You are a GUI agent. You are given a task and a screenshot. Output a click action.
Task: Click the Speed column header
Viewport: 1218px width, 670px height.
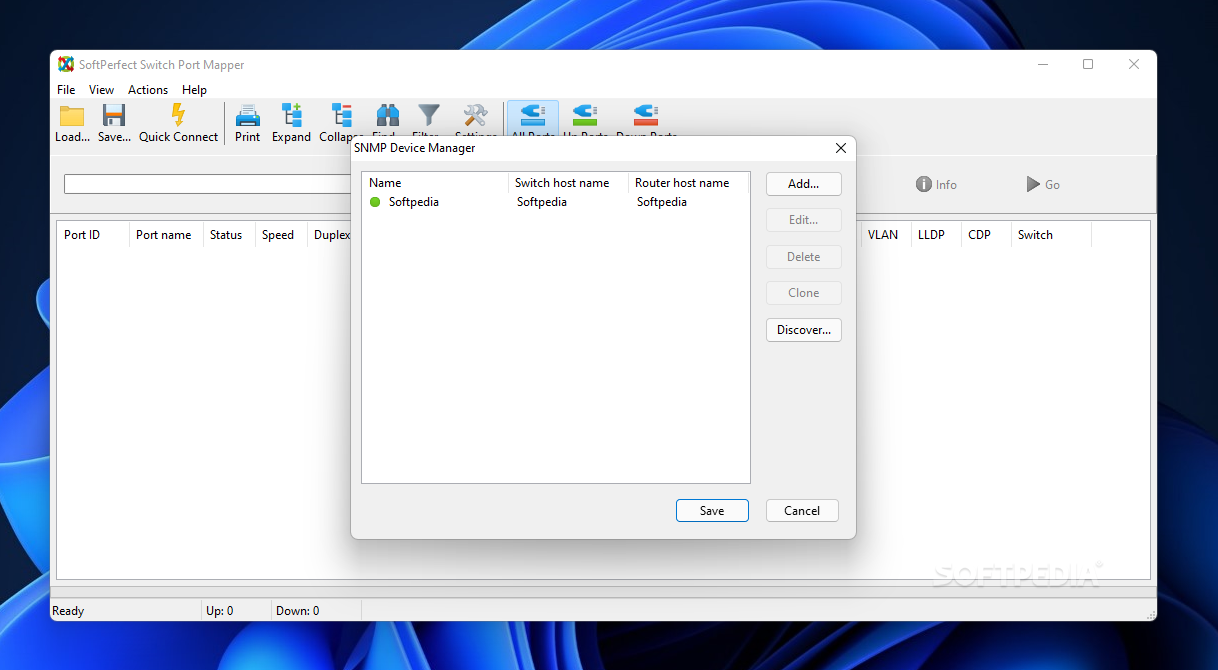click(x=281, y=235)
